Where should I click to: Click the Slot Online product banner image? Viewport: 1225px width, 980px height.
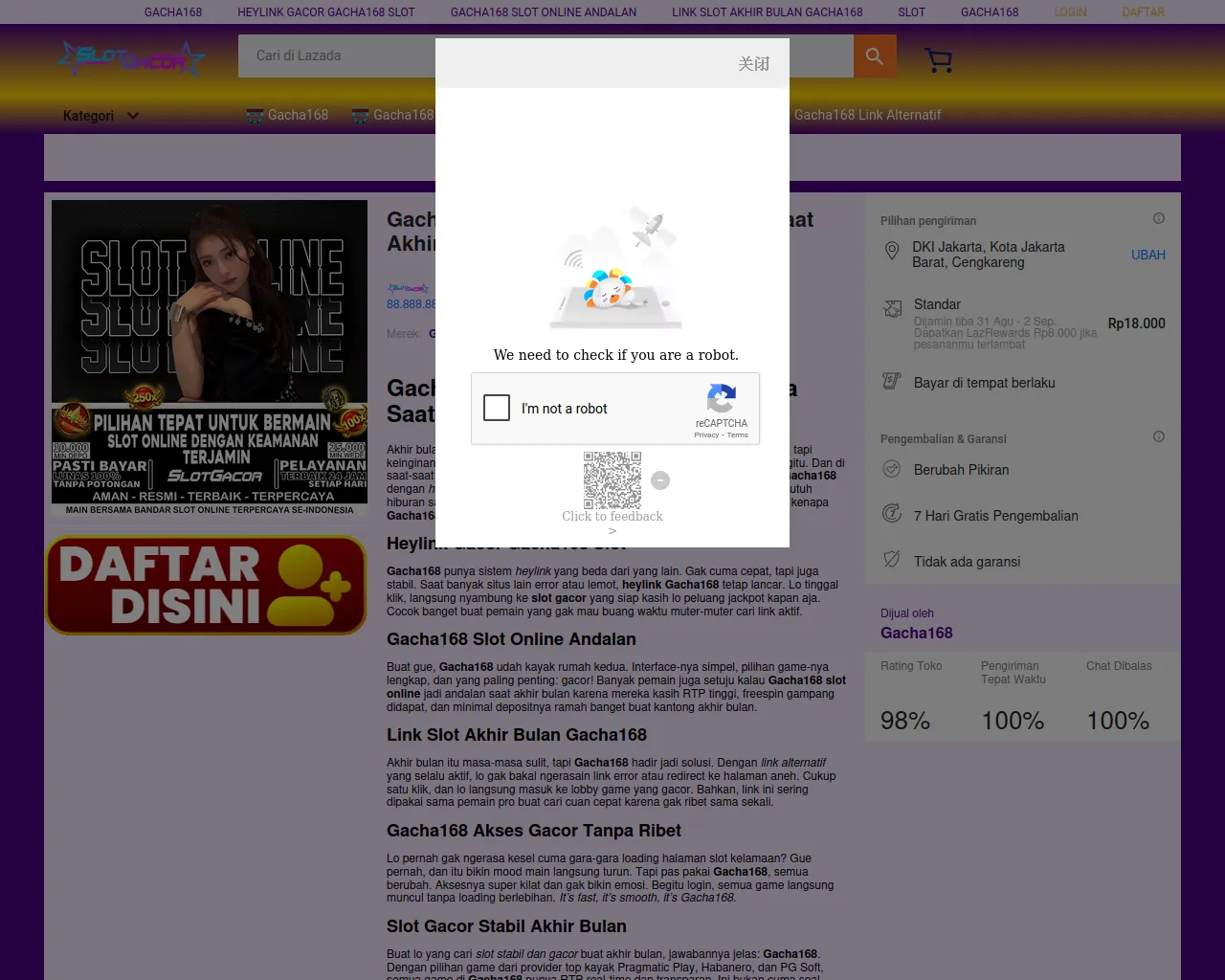click(x=210, y=358)
